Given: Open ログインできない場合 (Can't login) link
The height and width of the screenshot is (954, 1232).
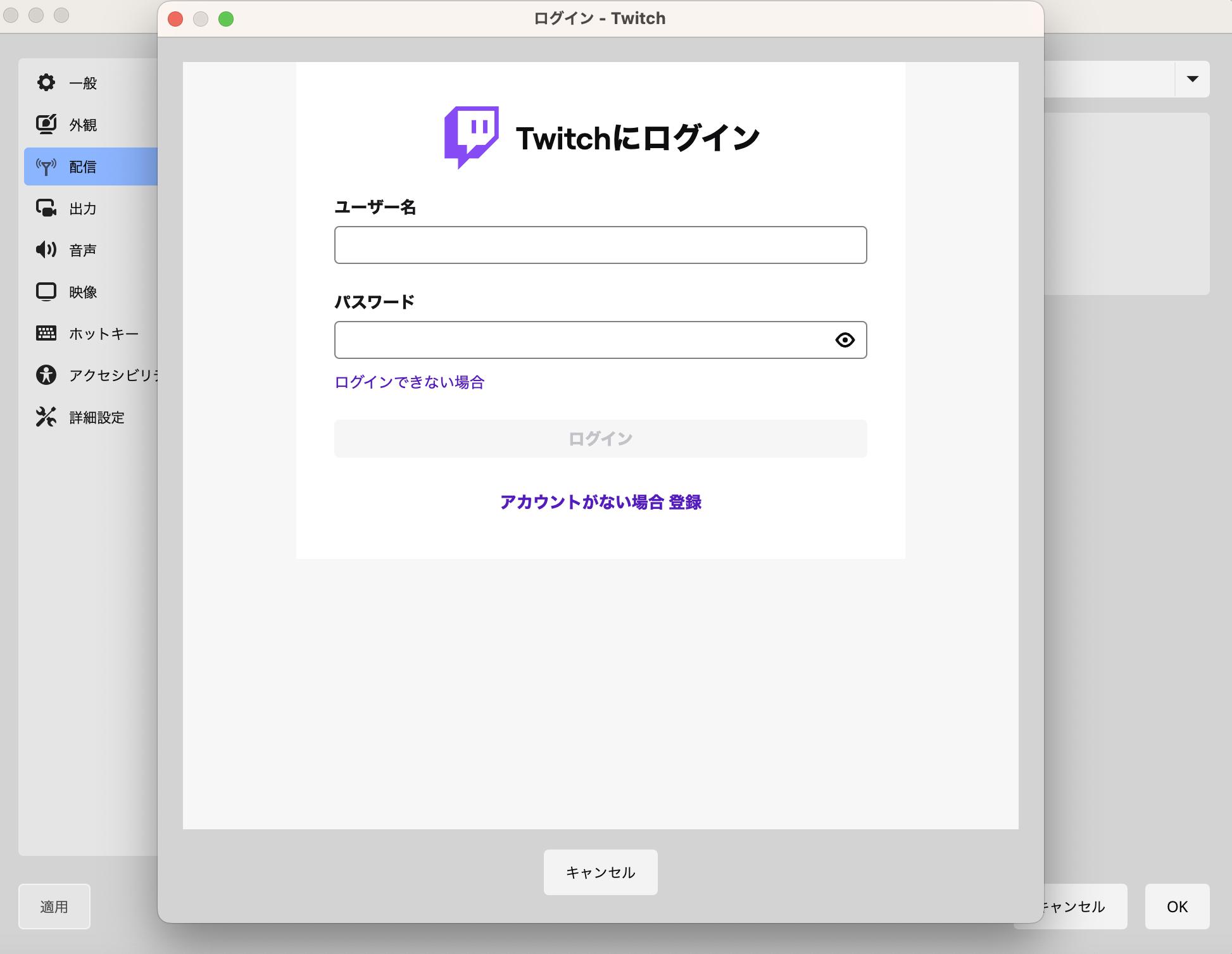Looking at the screenshot, I should (411, 381).
